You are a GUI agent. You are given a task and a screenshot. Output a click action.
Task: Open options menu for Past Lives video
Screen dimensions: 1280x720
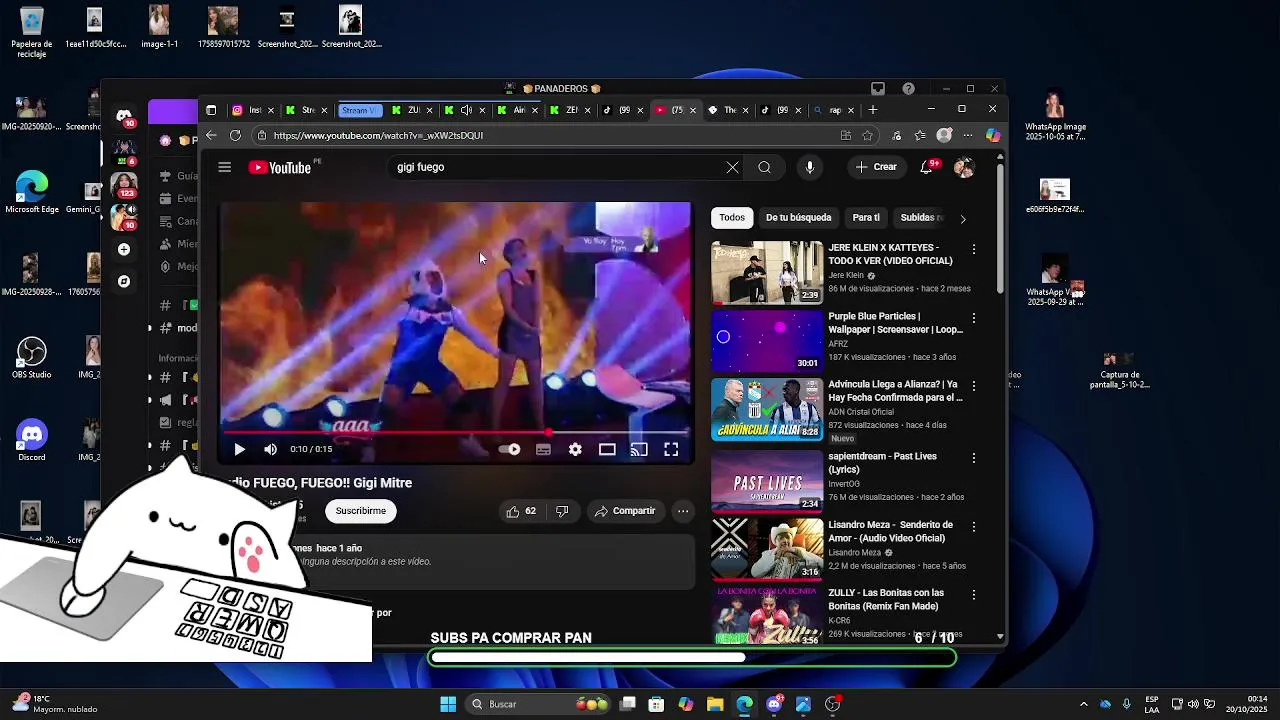pyautogui.click(x=974, y=458)
